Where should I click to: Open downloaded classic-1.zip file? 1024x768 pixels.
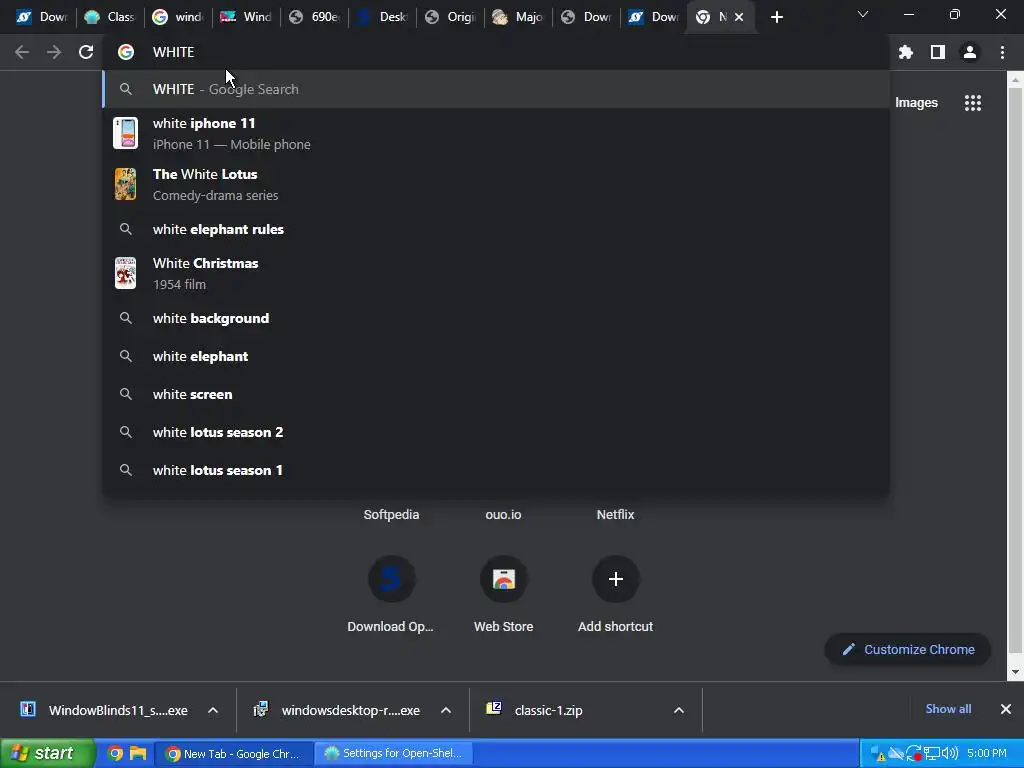536,710
